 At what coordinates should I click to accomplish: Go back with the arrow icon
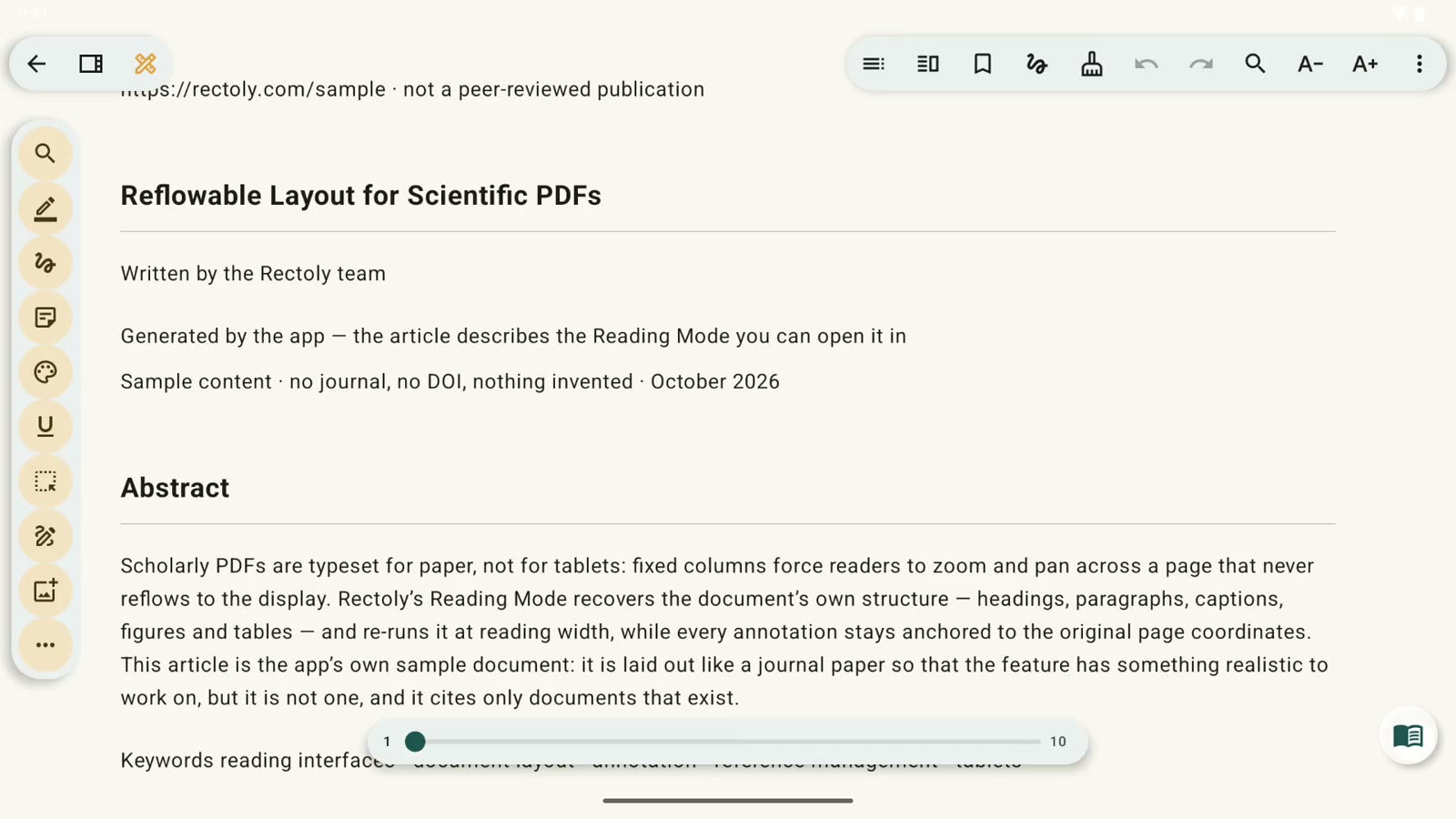click(x=36, y=64)
